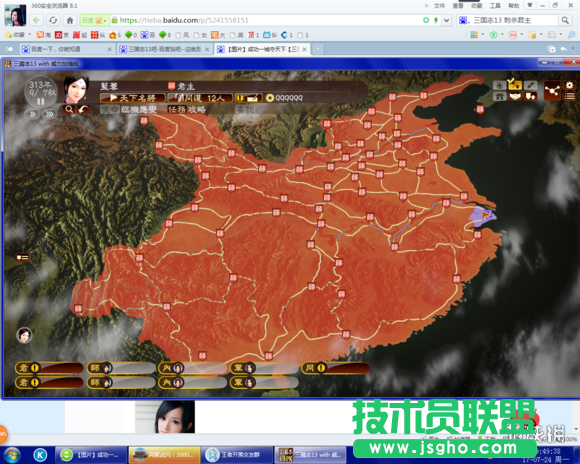Click the lower 師 command bar
This screenshot has width=580, height=464.
[x=121, y=382]
